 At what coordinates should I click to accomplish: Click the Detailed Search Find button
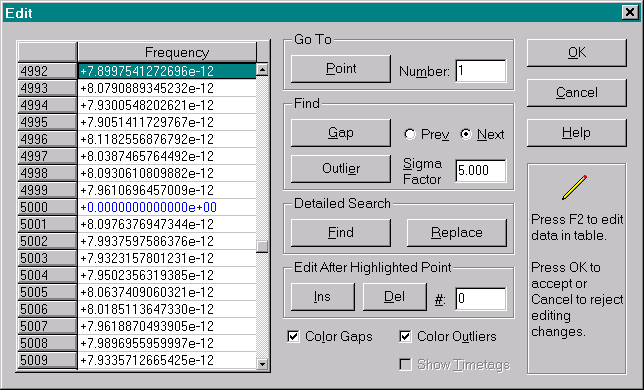341,233
